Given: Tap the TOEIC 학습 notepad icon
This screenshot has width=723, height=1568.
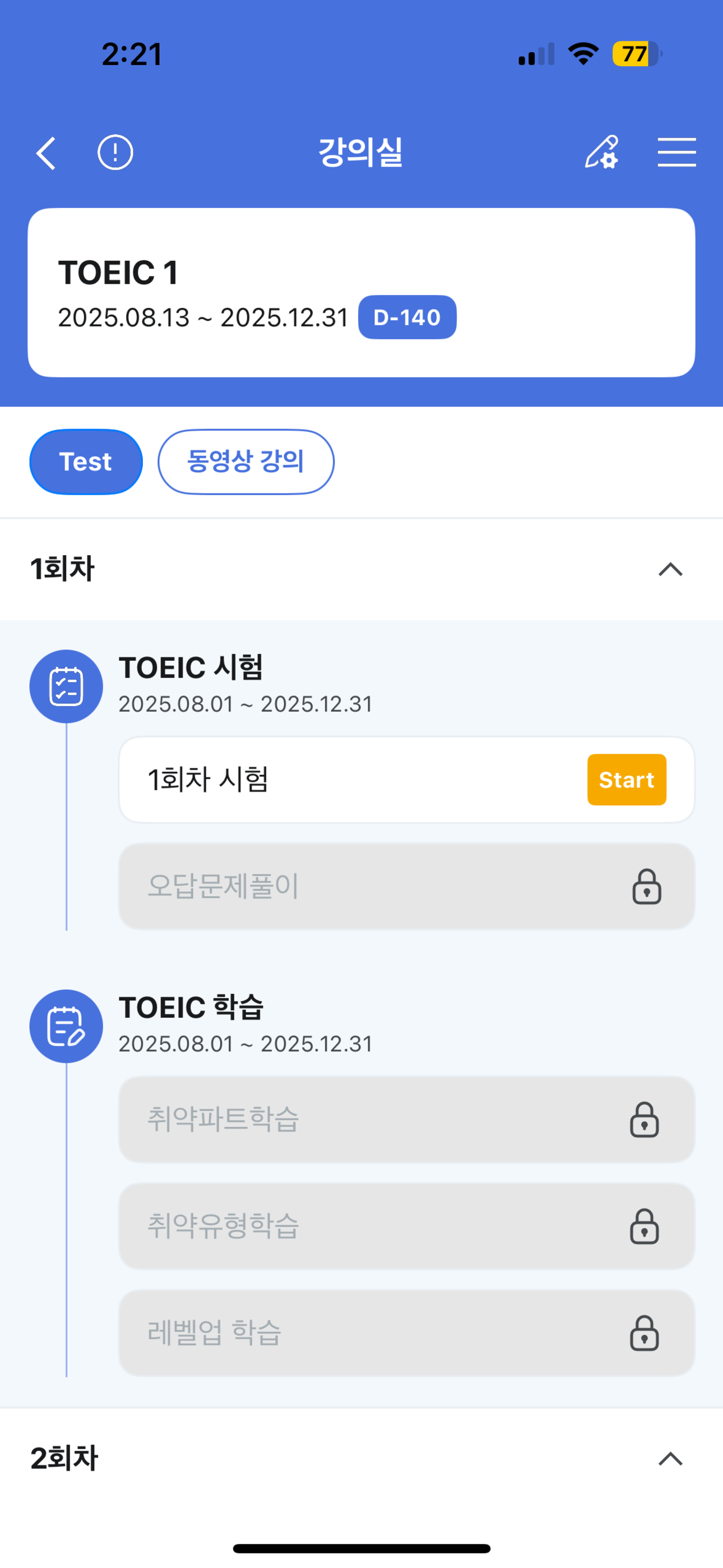Looking at the screenshot, I should pyautogui.click(x=66, y=1026).
